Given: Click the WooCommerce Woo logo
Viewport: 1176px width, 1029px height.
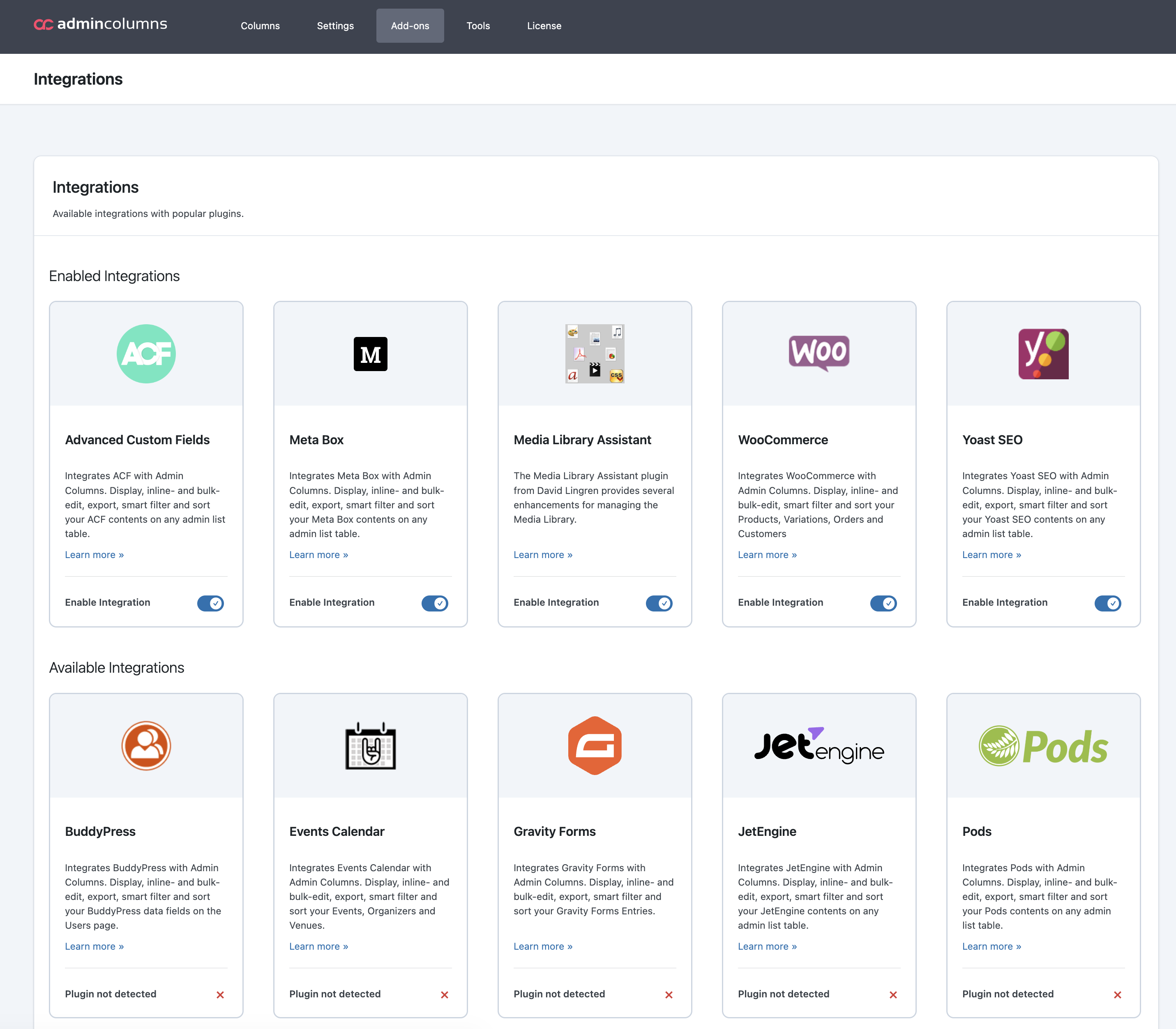Looking at the screenshot, I should [x=819, y=353].
